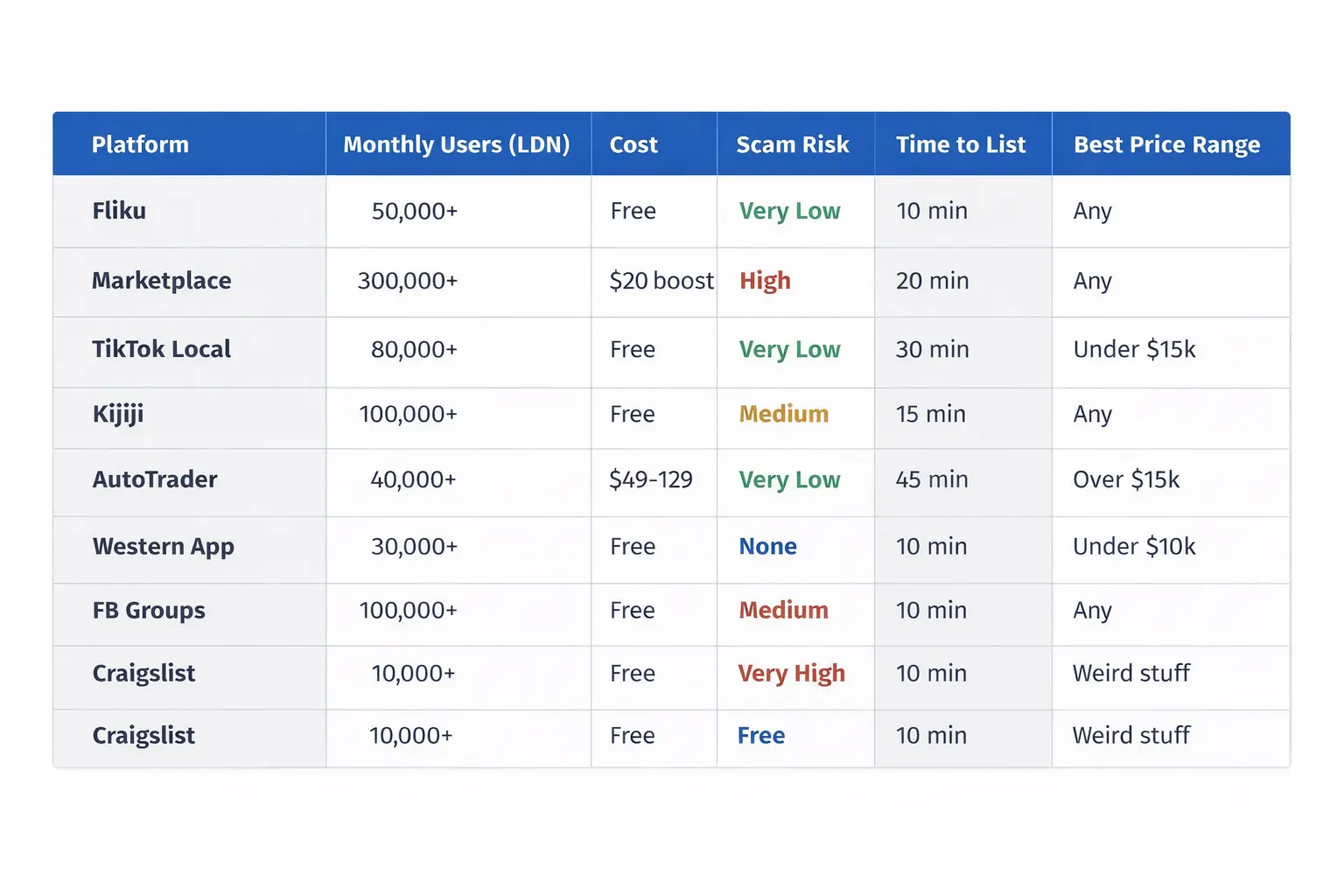
Task: Select the Kijiji platform name
Action: pyautogui.click(x=117, y=416)
